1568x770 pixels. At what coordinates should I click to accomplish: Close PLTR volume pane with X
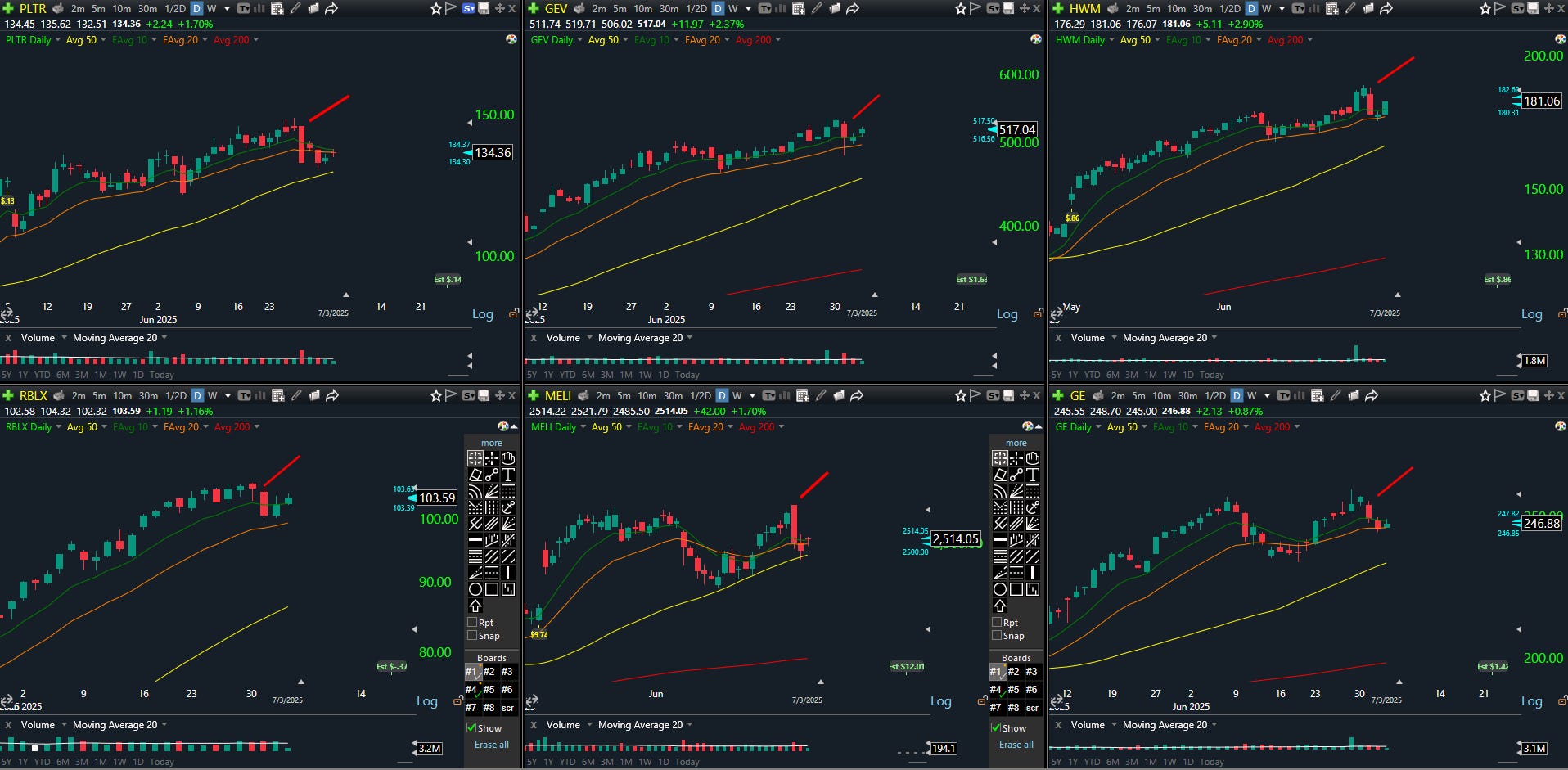pyautogui.click(x=8, y=337)
